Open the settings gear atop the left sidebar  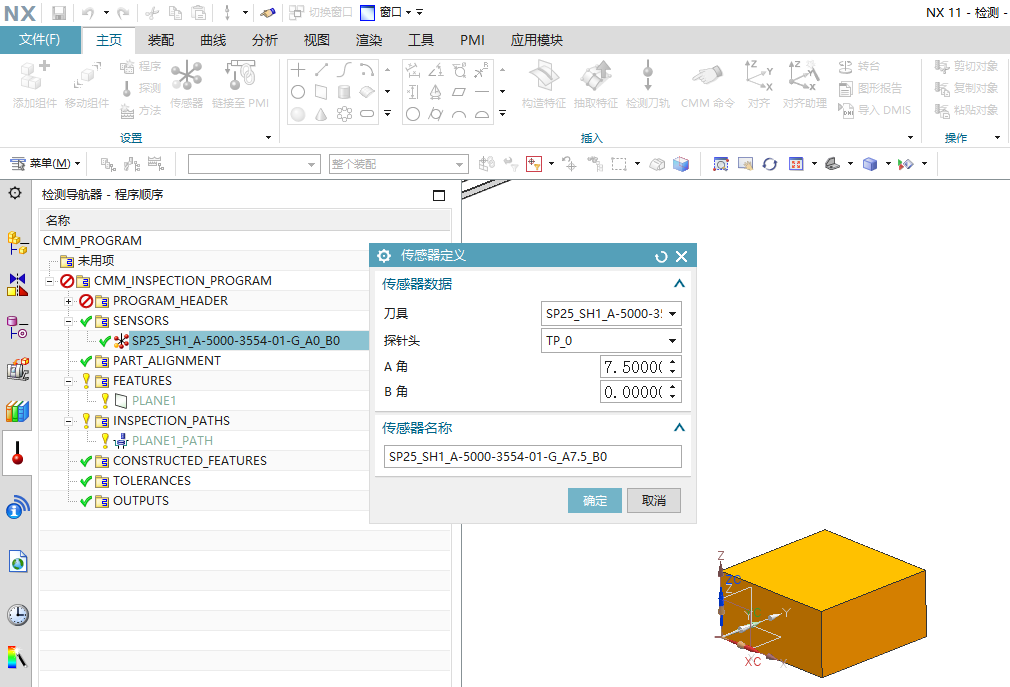click(15, 193)
